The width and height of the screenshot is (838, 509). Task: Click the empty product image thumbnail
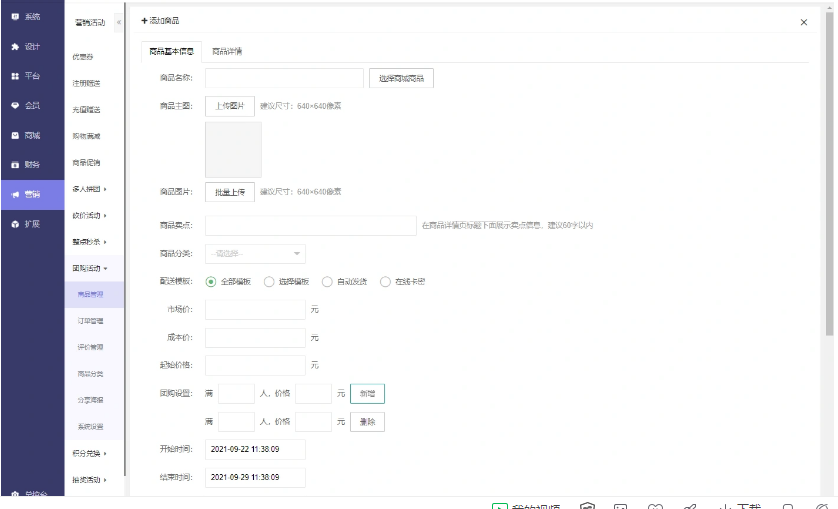(233, 150)
